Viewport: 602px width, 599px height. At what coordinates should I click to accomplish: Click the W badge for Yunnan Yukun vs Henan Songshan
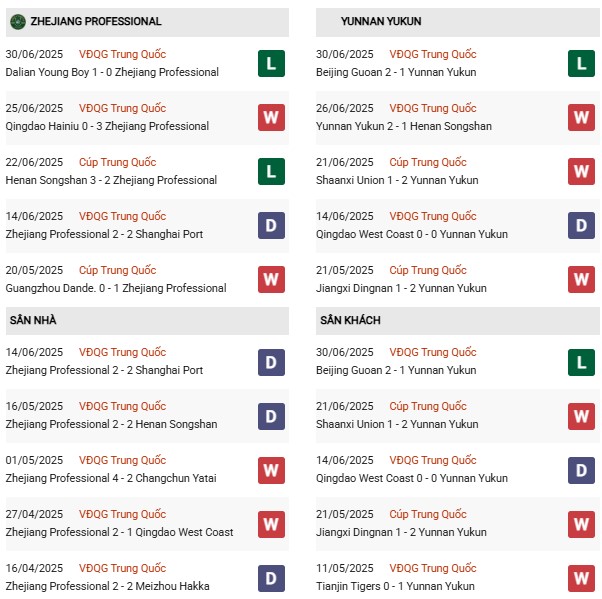[x=581, y=118]
